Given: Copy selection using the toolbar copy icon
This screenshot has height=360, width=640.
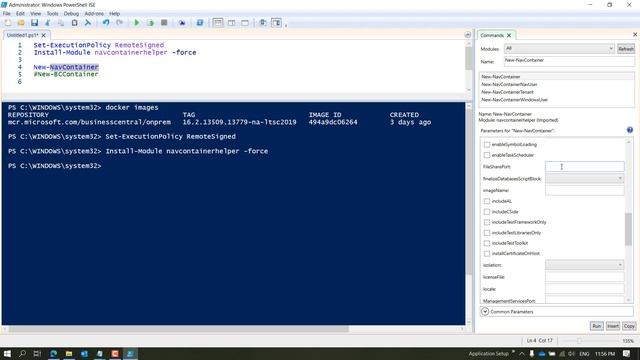Looking at the screenshot, I should pyautogui.click(x=61, y=23).
